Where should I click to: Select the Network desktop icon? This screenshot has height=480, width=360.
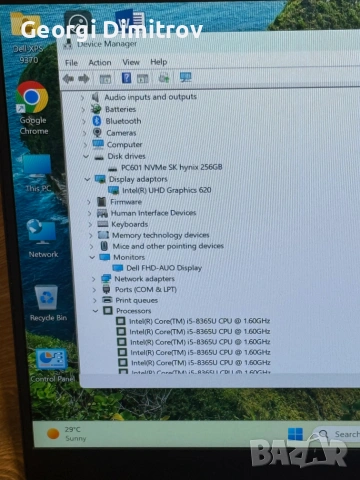pyautogui.click(x=43, y=238)
